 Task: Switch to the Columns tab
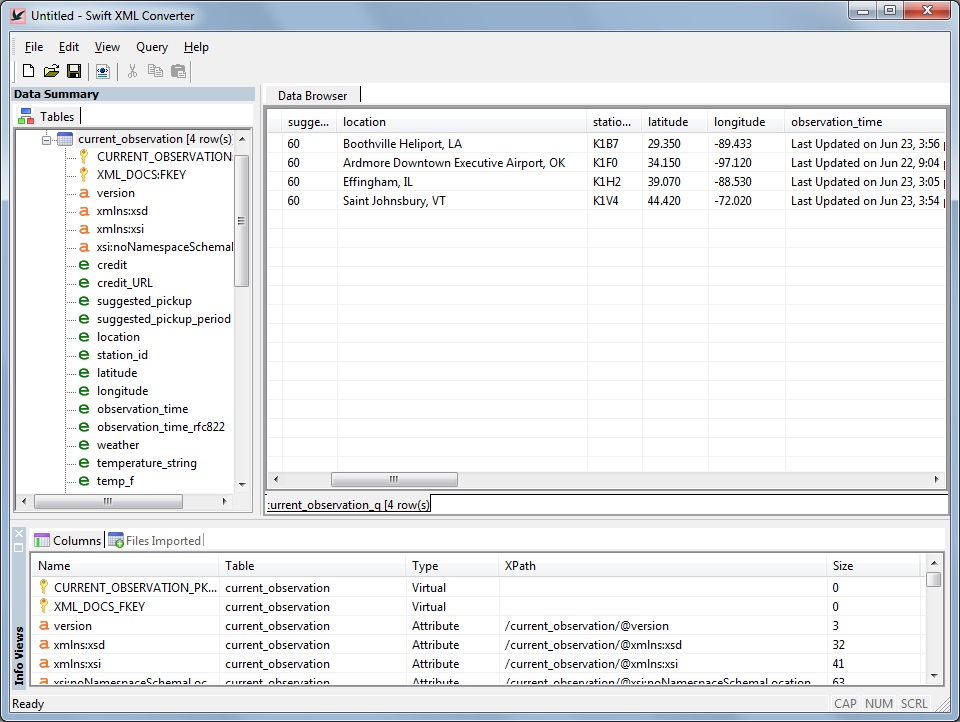click(x=68, y=541)
